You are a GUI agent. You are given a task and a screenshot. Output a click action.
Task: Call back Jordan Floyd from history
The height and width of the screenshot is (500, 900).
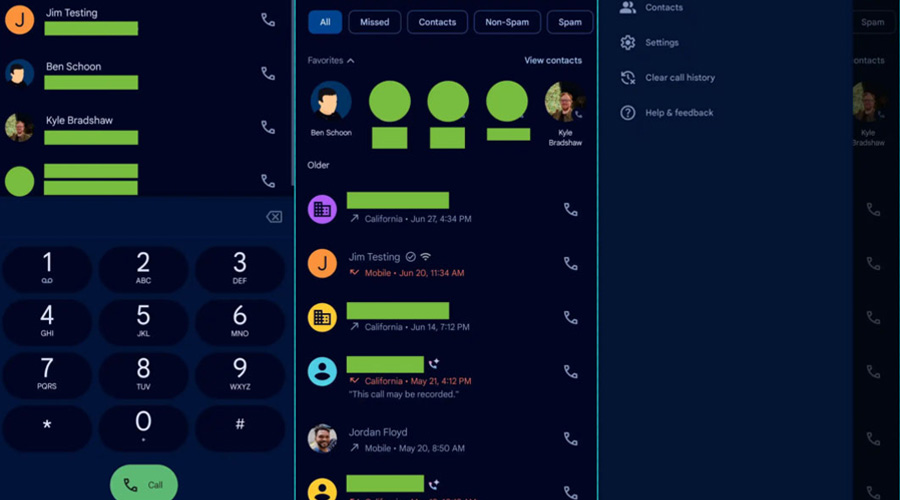click(570, 438)
